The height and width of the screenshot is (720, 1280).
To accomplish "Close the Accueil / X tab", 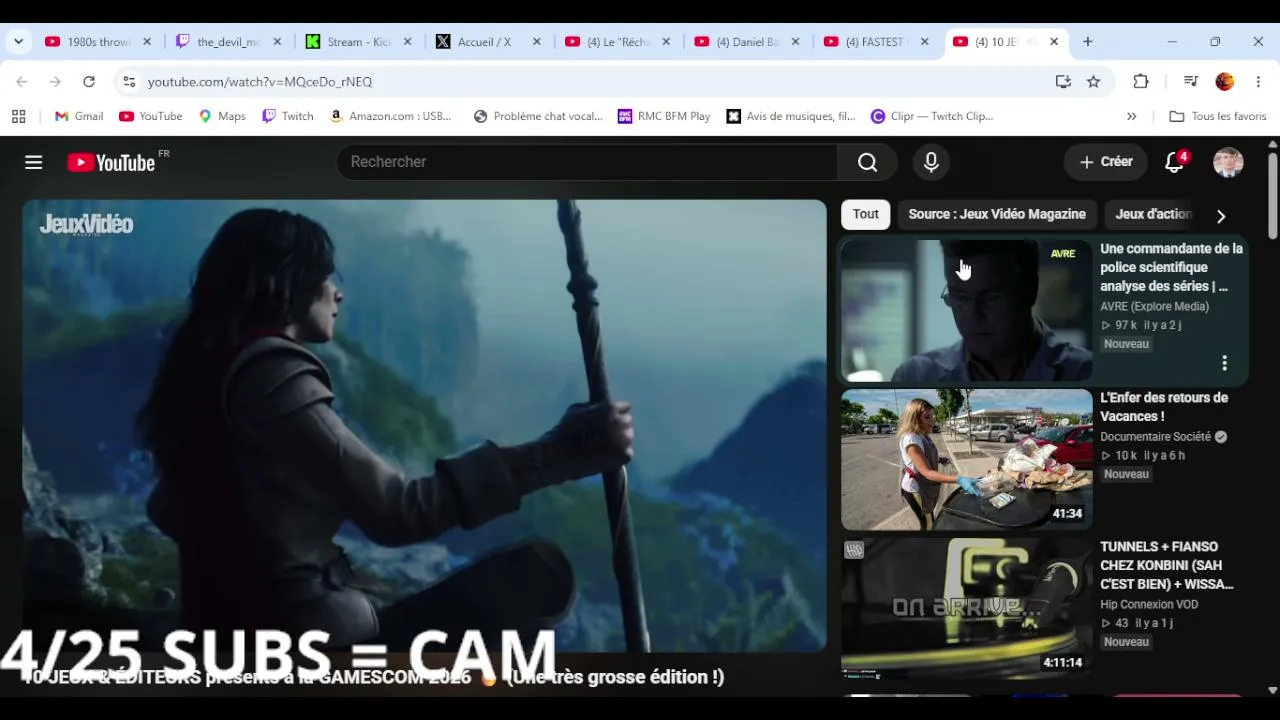I will pyautogui.click(x=537, y=42).
